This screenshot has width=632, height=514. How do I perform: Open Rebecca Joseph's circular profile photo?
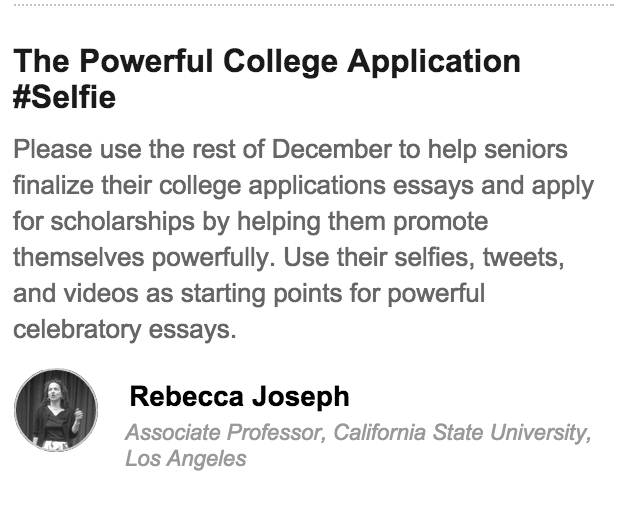[x=56, y=410]
